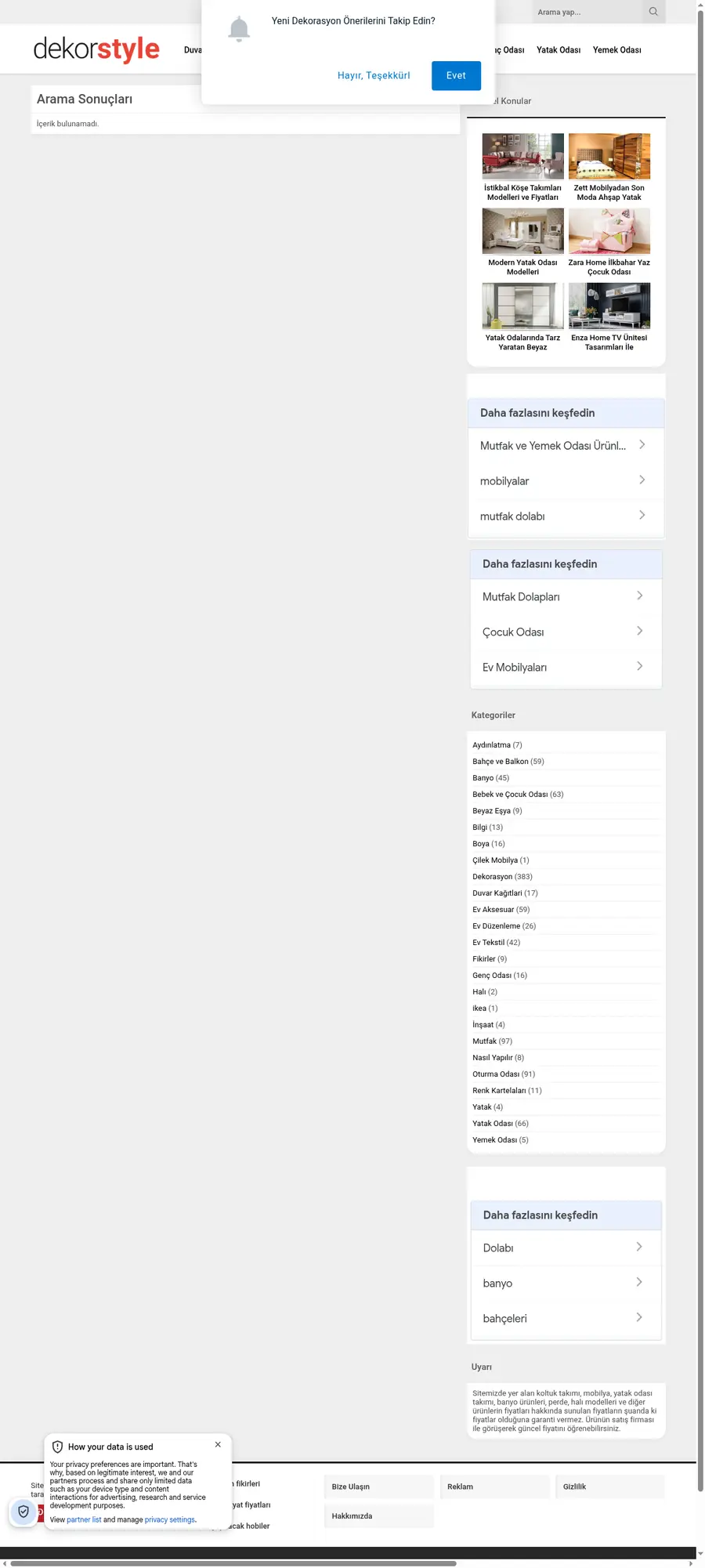The width and height of the screenshot is (705, 1568).
Task: Click the 'Hakkımızda' footer link
Action: tap(378, 1516)
